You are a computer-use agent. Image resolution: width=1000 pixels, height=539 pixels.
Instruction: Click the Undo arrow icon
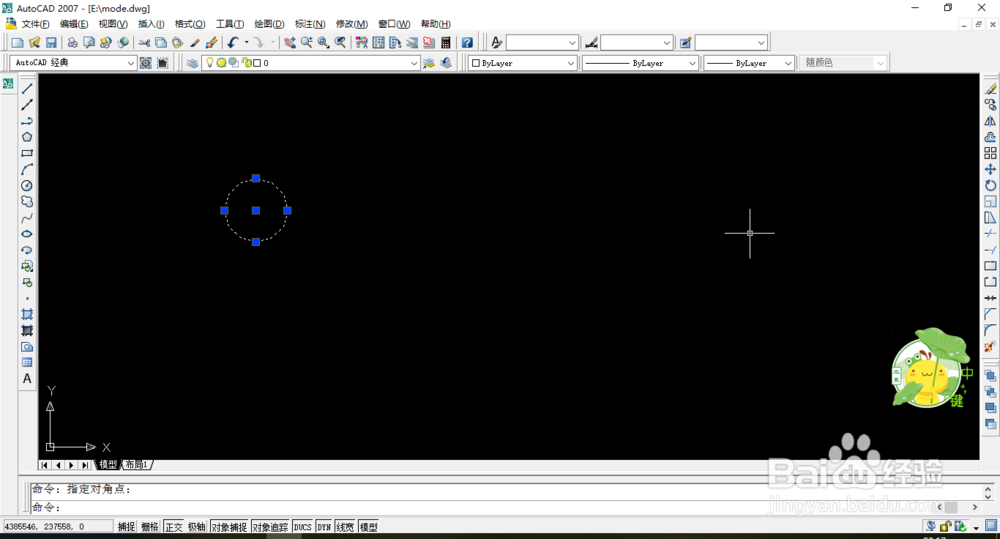click(233, 43)
